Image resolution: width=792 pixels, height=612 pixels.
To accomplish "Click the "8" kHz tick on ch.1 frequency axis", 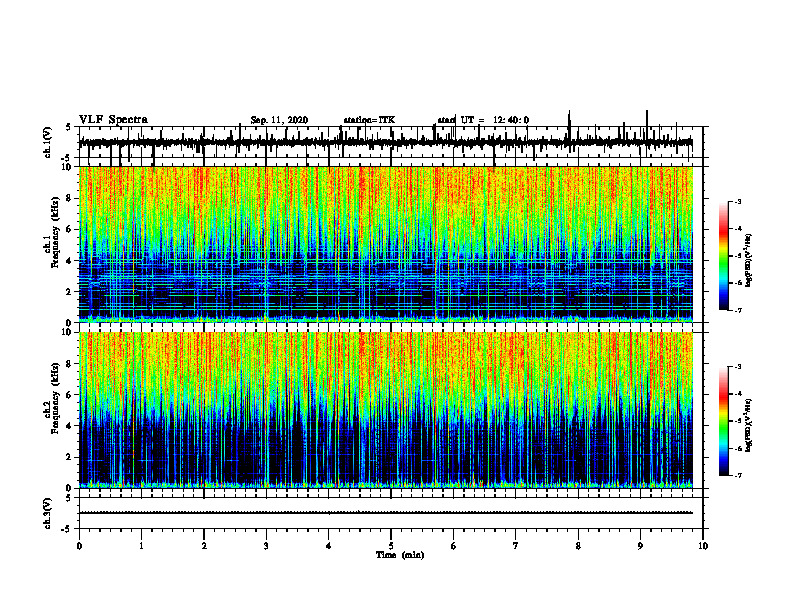I will coord(69,198).
